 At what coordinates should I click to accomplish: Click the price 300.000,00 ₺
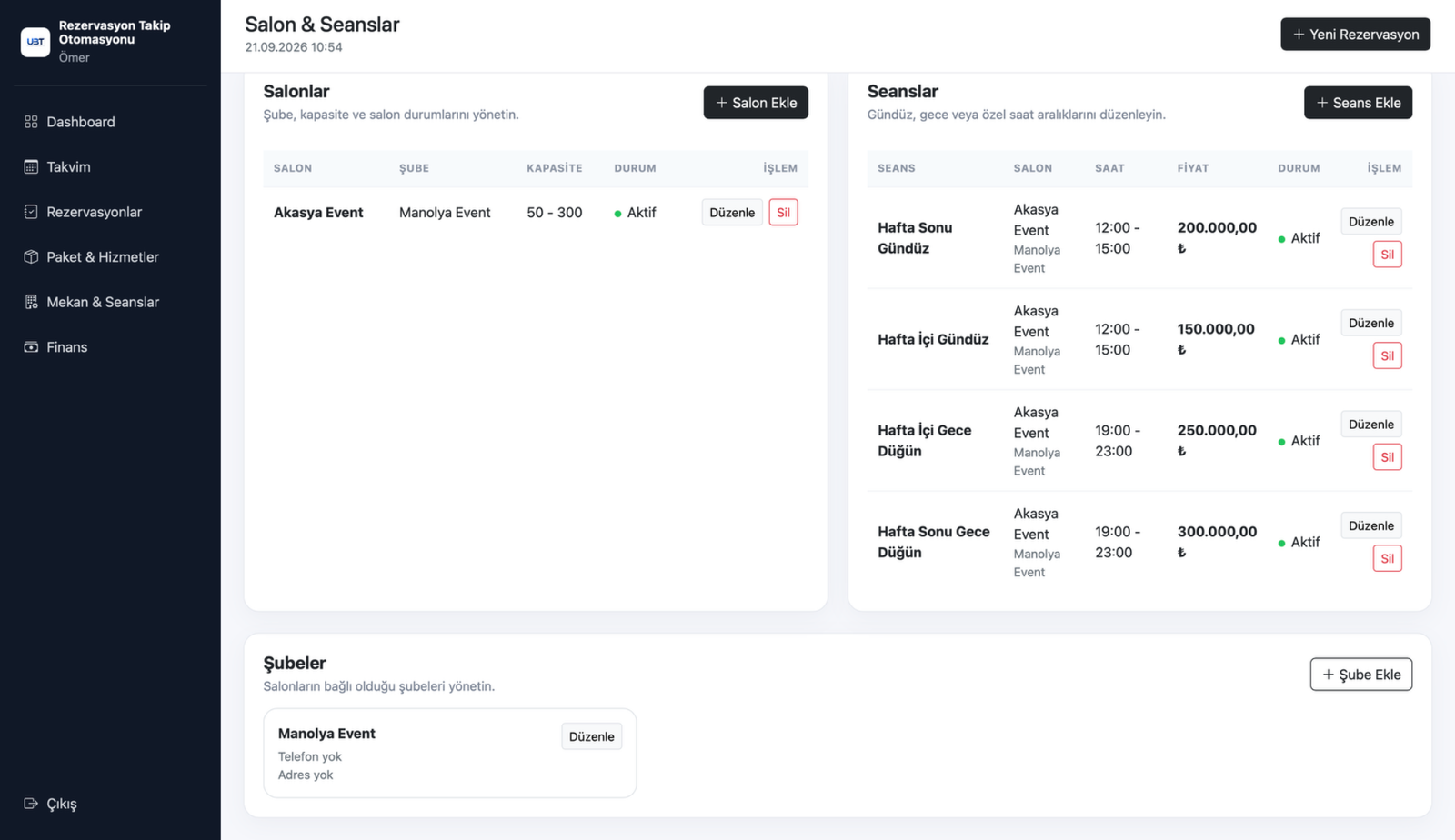1217,542
